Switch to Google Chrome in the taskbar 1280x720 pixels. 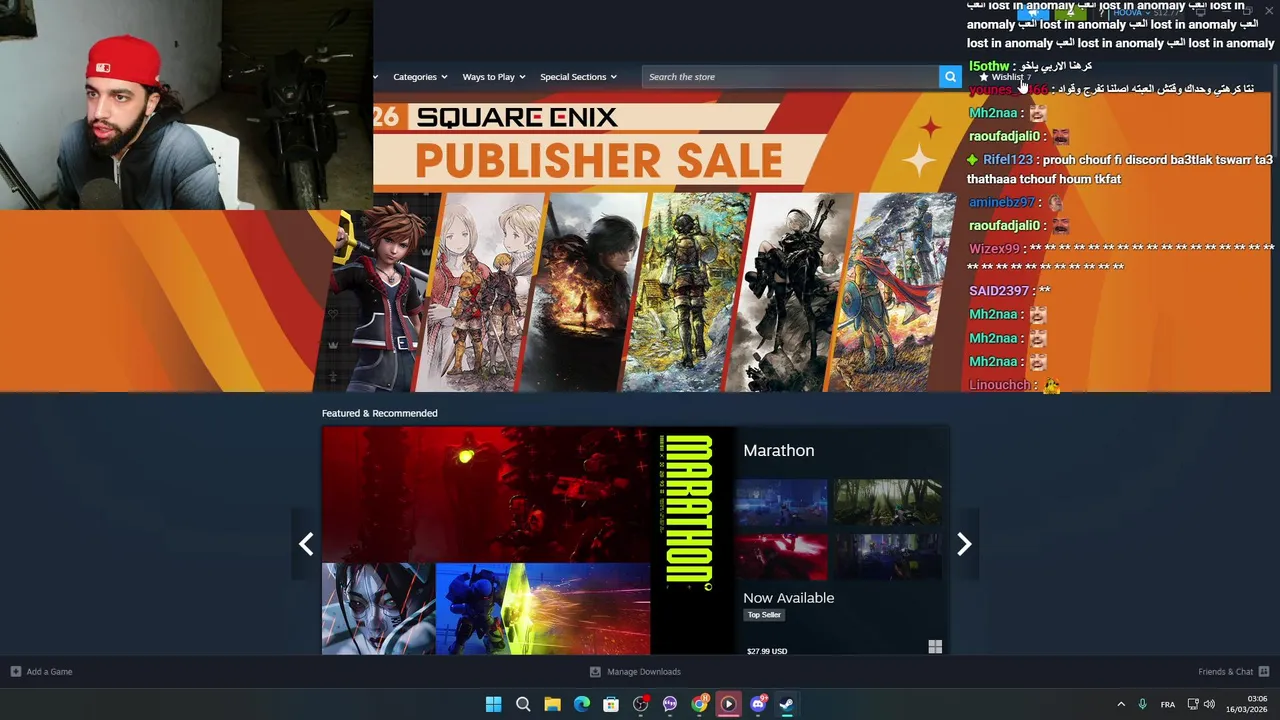pos(699,704)
